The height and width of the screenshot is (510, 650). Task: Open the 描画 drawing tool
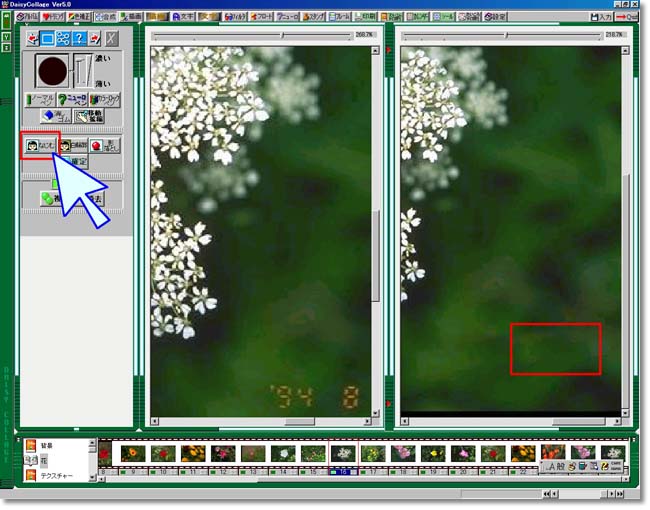[x=131, y=17]
